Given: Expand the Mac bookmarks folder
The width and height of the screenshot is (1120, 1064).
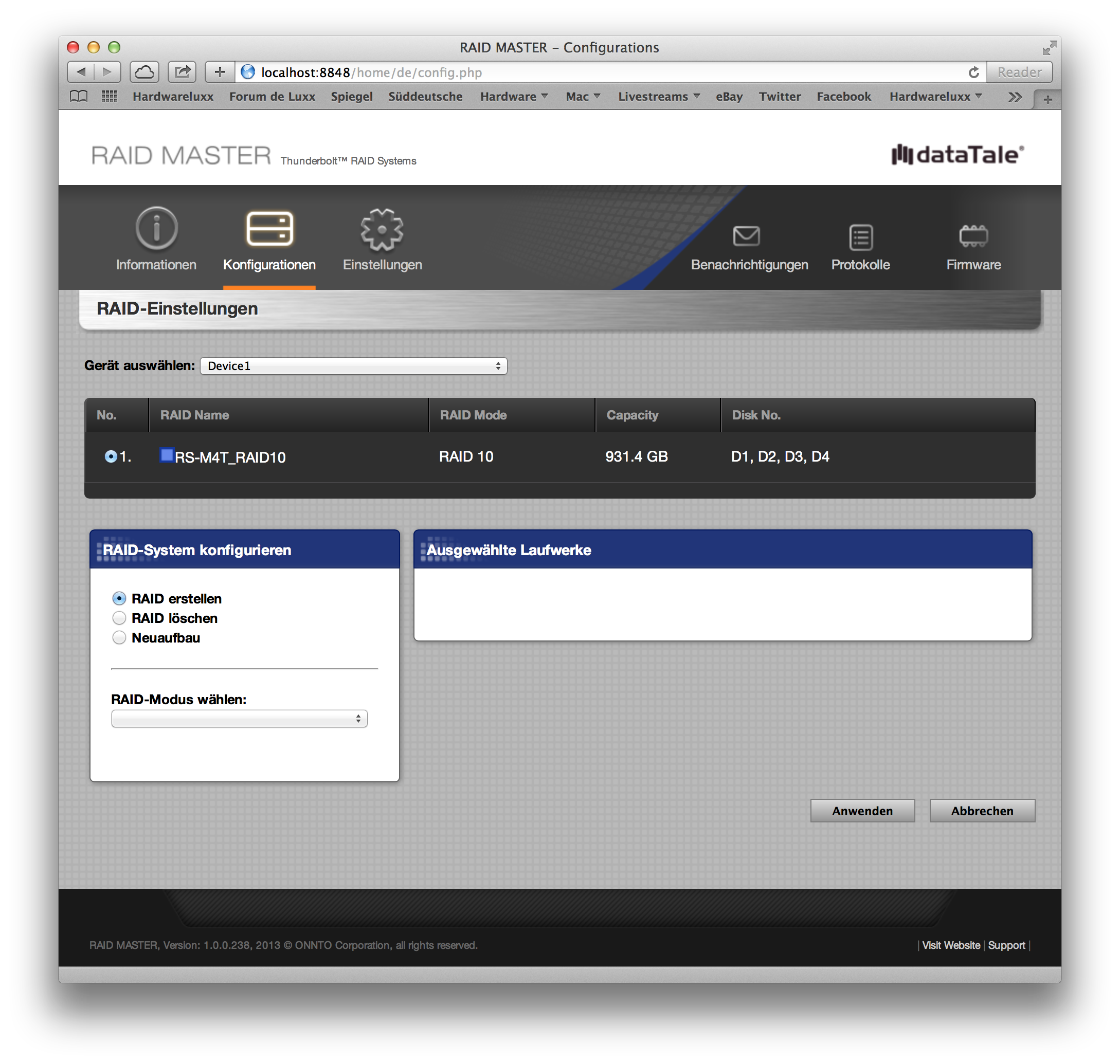Looking at the screenshot, I should point(583,97).
